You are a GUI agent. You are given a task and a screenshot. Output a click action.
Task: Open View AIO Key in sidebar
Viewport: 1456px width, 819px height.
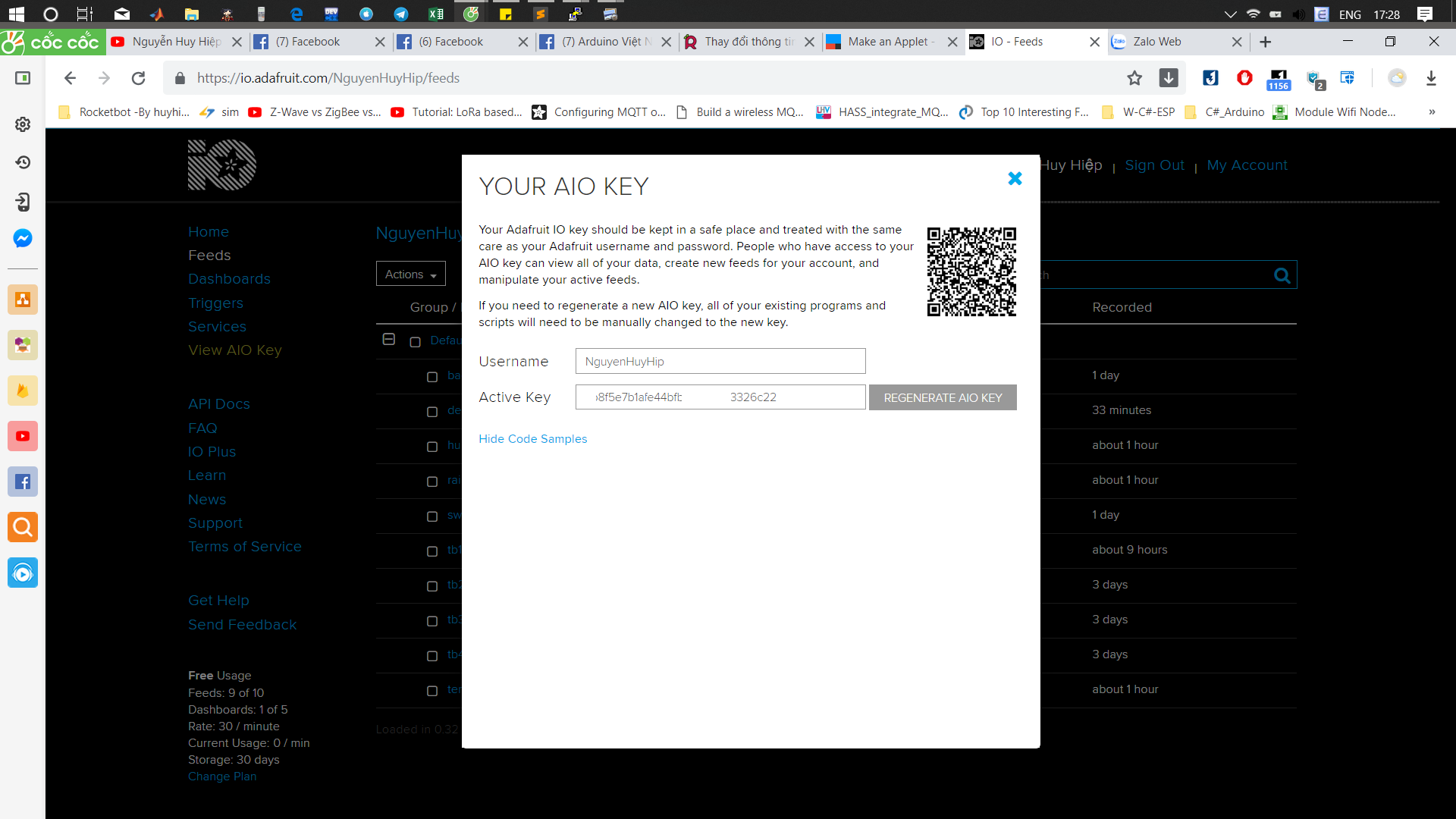tap(235, 350)
